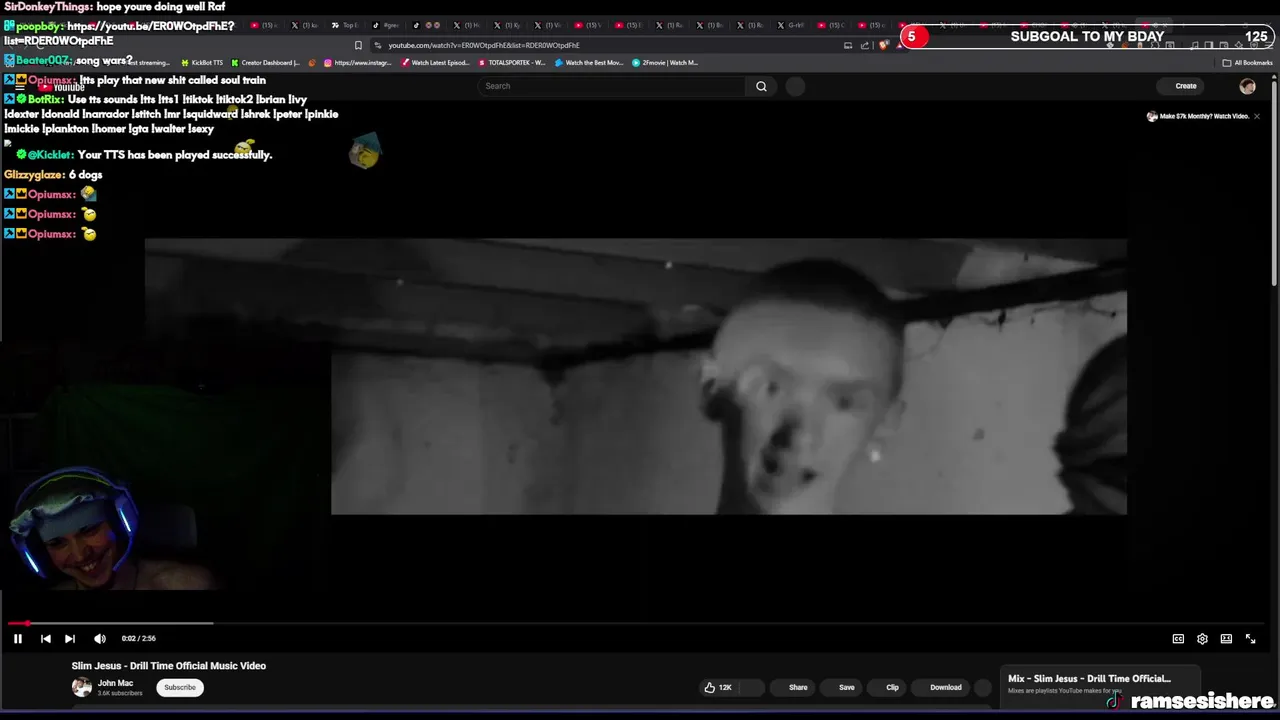Click the YouTube search field
This screenshot has width=1280, height=720.
click(x=612, y=86)
